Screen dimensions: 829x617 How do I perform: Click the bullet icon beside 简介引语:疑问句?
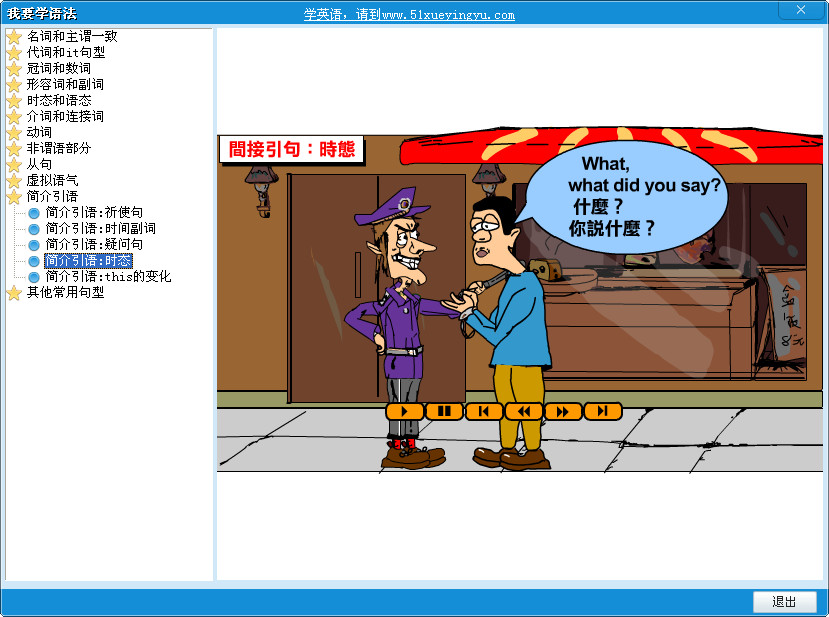pos(33,244)
